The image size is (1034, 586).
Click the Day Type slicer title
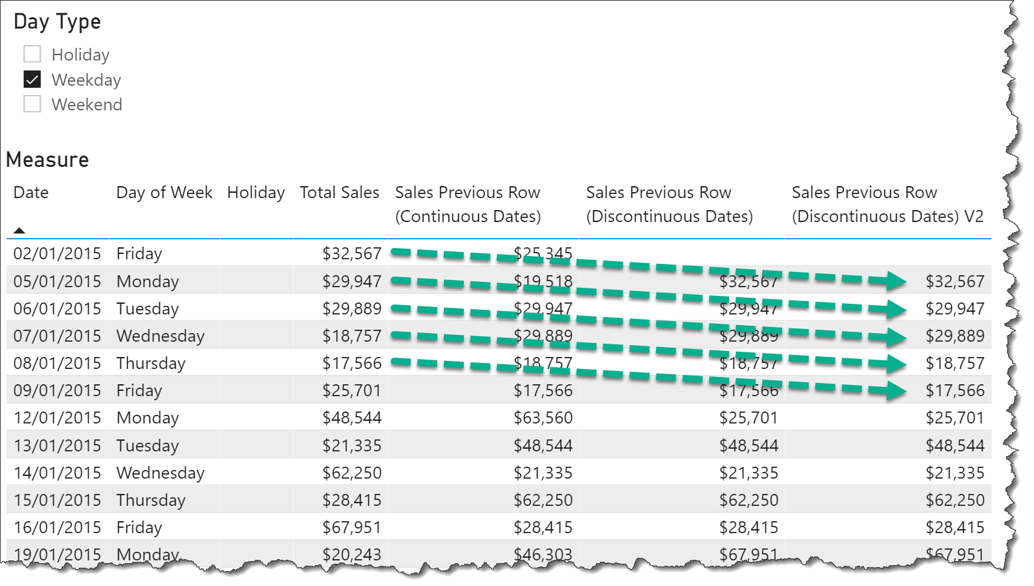pos(57,21)
